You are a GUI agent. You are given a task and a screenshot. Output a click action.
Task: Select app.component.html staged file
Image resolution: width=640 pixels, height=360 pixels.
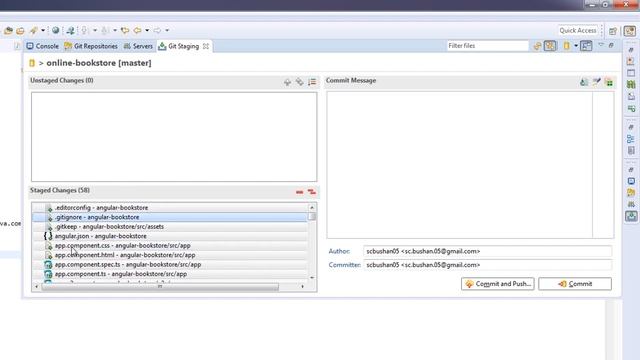click(x=170, y=255)
